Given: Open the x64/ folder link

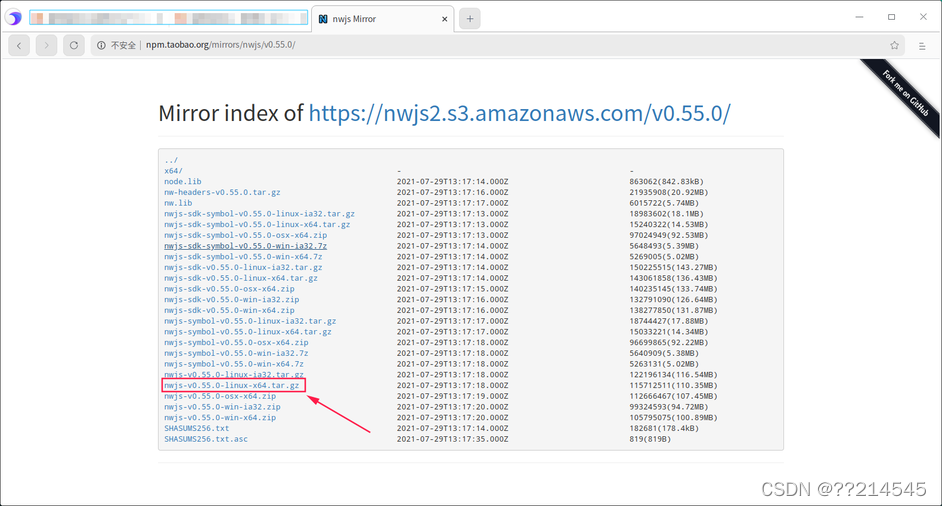Looking at the screenshot, I should (174, 171).
